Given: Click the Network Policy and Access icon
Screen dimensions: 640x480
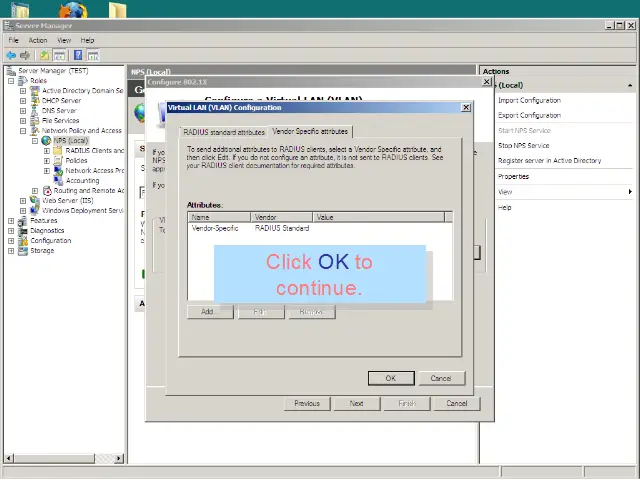Looking at the screenshot, I should pyautogui.click(x=35, y=131).
